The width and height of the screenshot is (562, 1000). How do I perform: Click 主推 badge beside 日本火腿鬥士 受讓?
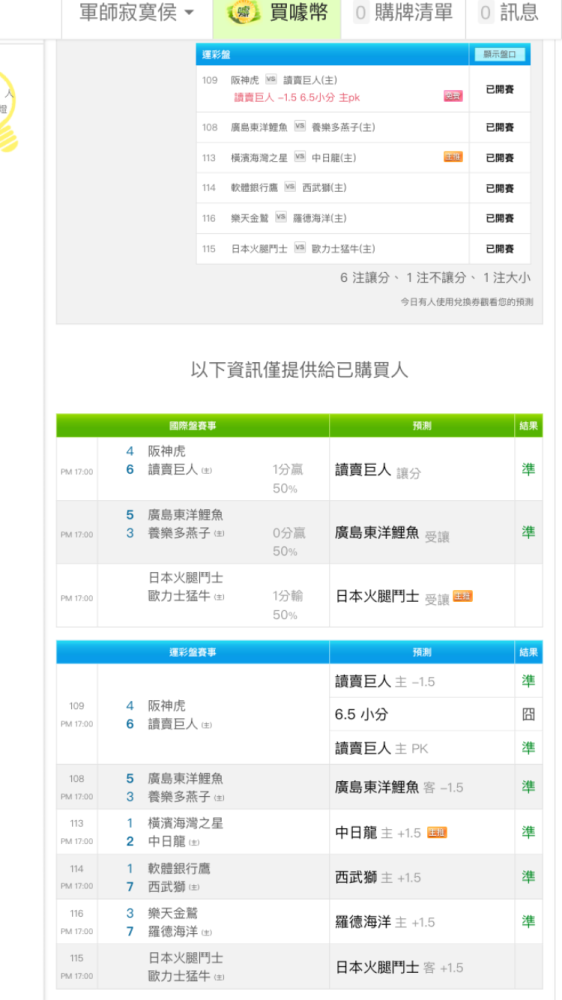[462, 596]
